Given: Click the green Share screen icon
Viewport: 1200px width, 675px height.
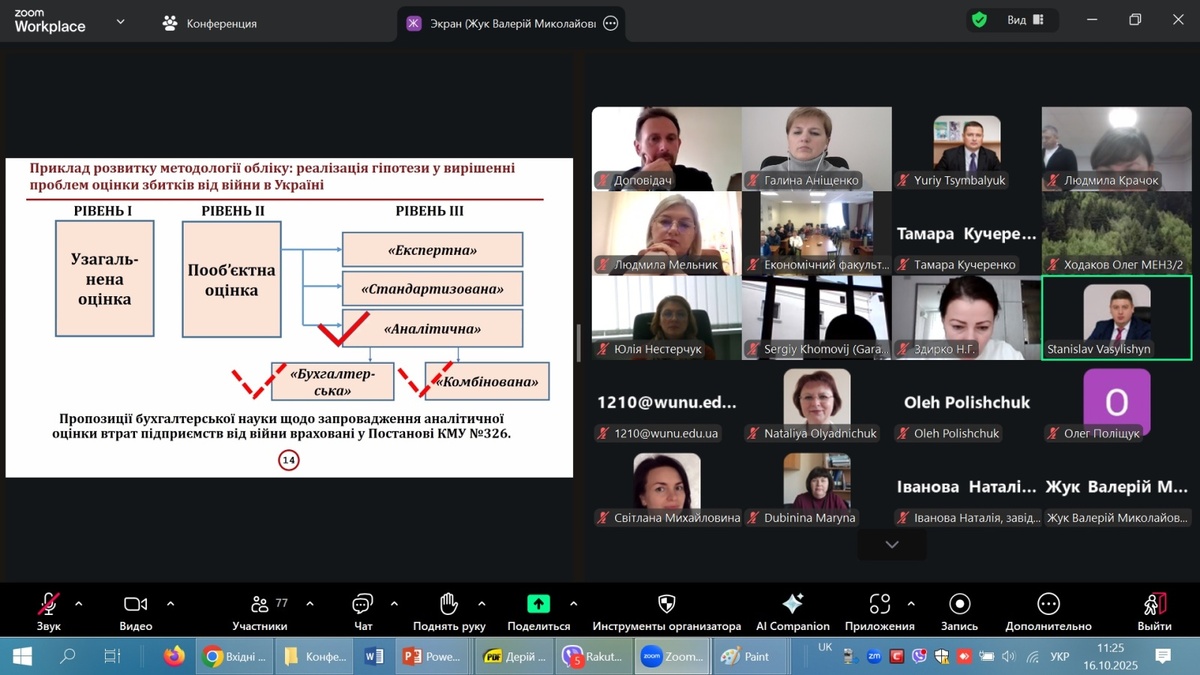Looking at the screenshot, I should click(538, 604).
